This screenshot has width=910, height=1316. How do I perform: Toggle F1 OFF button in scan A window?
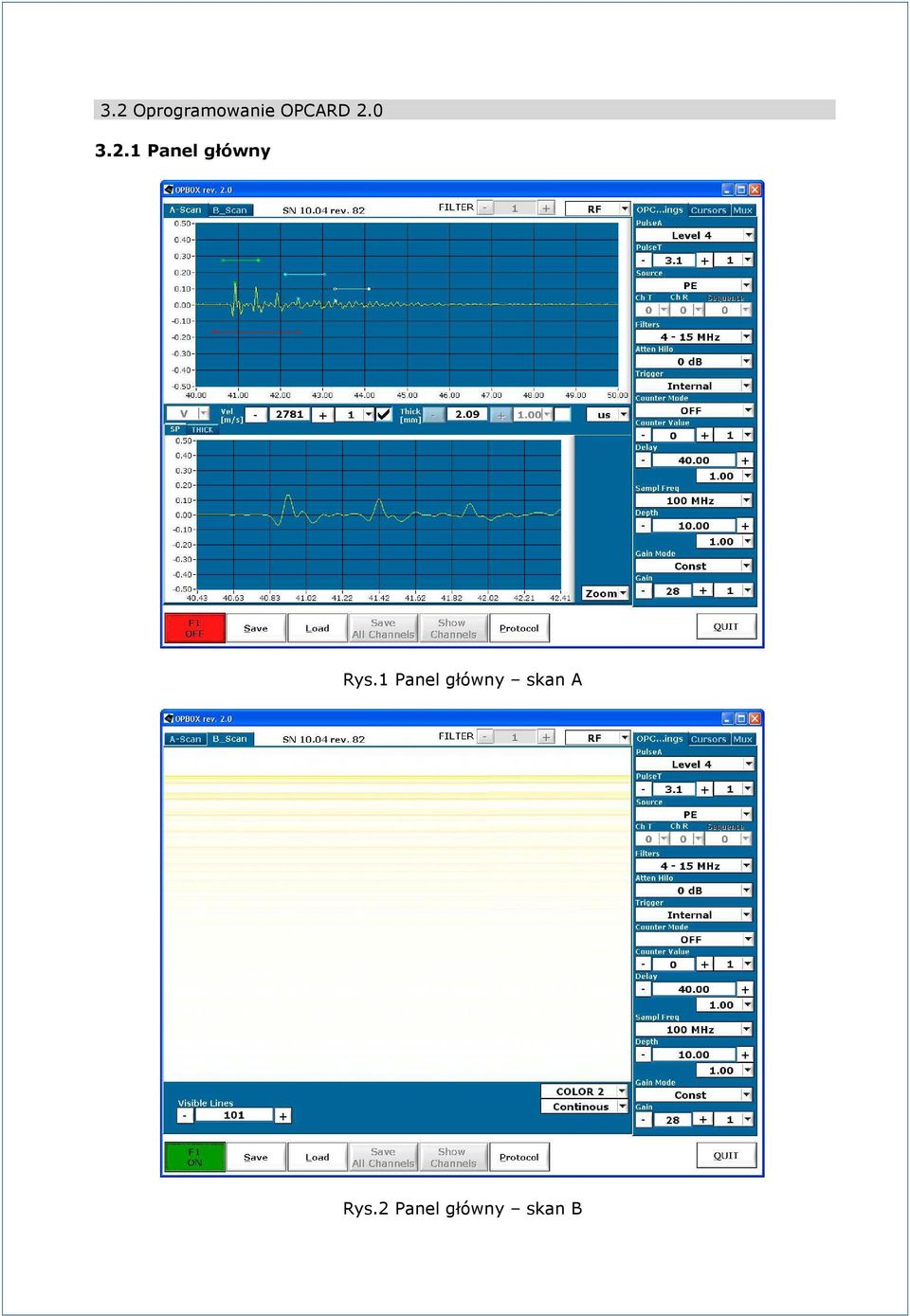[x=194, y=628]
